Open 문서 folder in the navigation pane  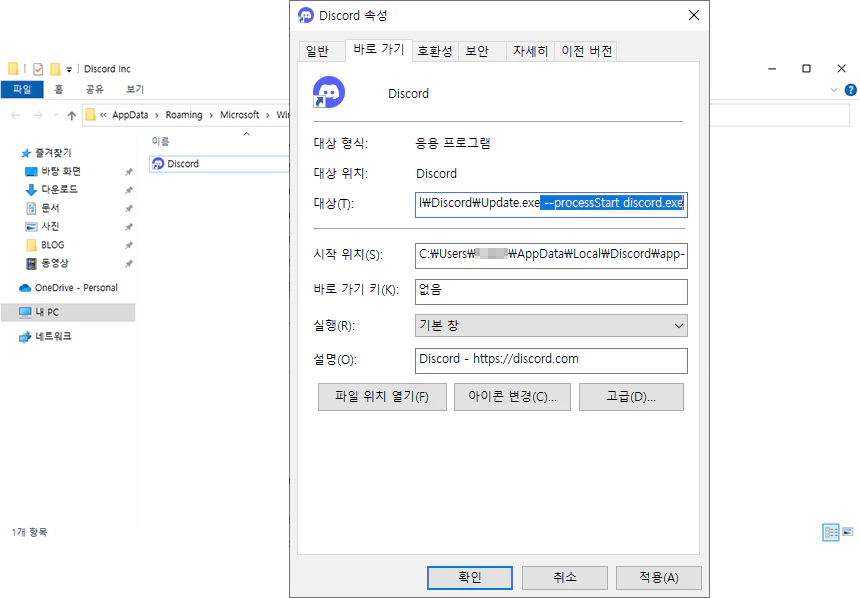[50, 208]
